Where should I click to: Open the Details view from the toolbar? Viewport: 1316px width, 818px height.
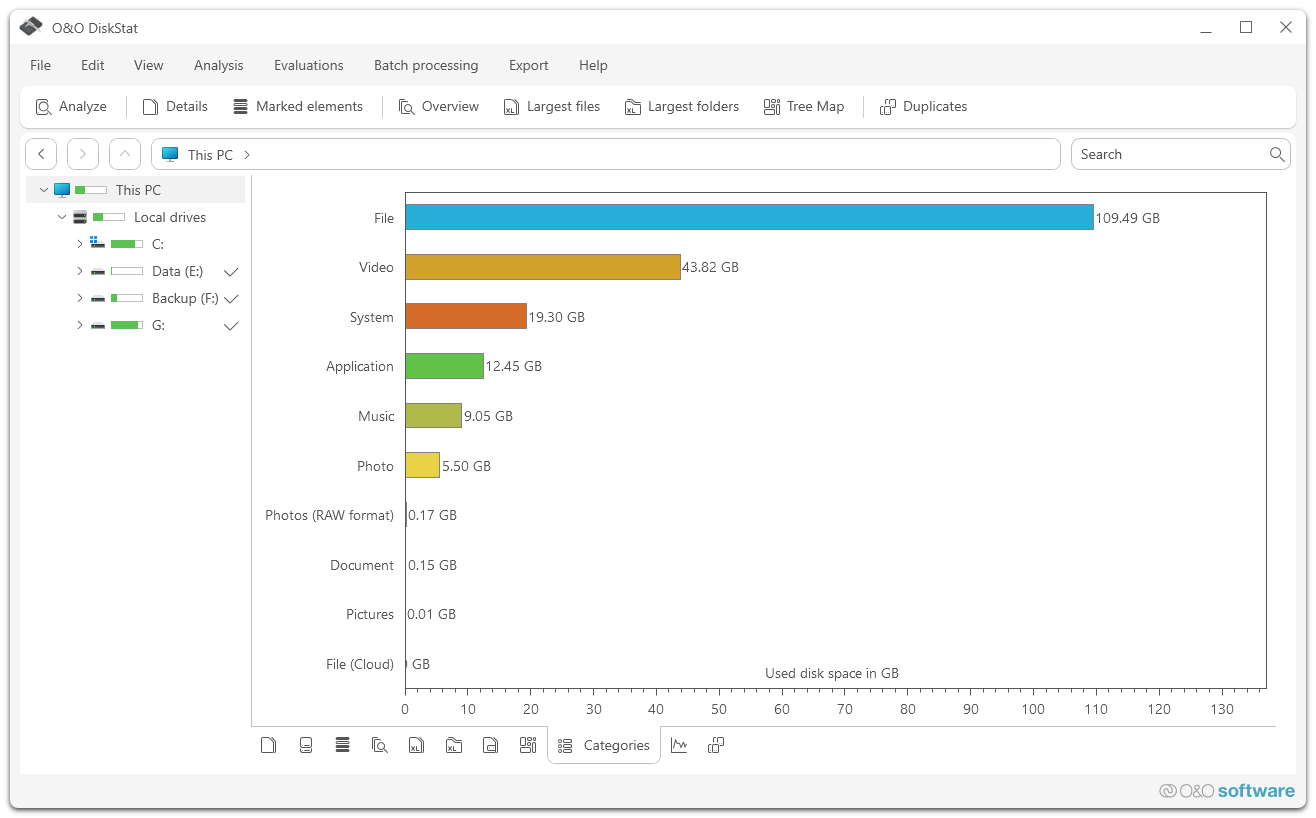[175, 107]
